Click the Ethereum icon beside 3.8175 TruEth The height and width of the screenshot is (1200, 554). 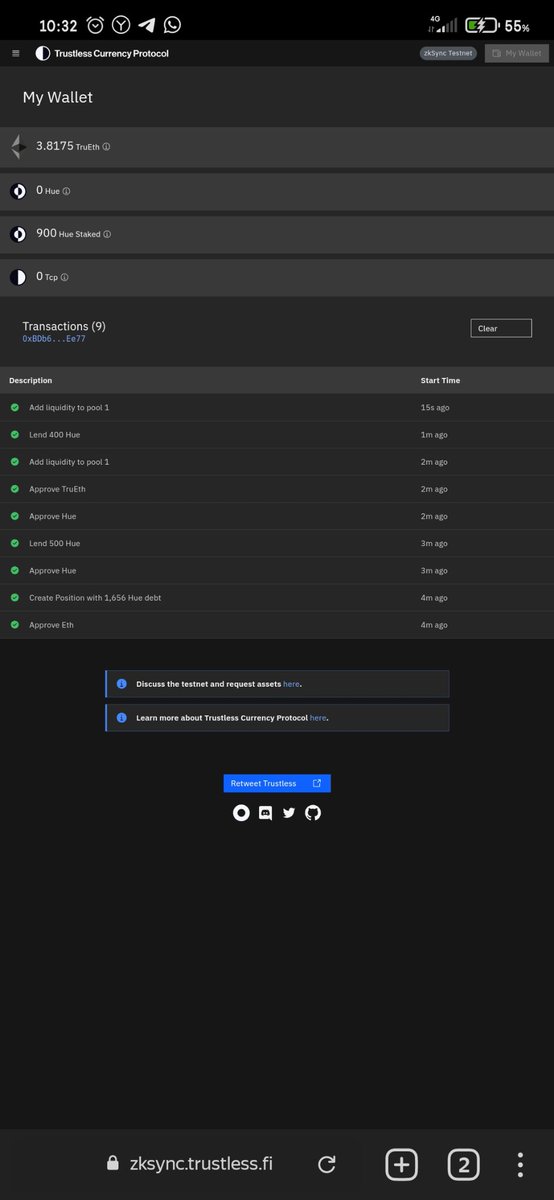[18, 147]
